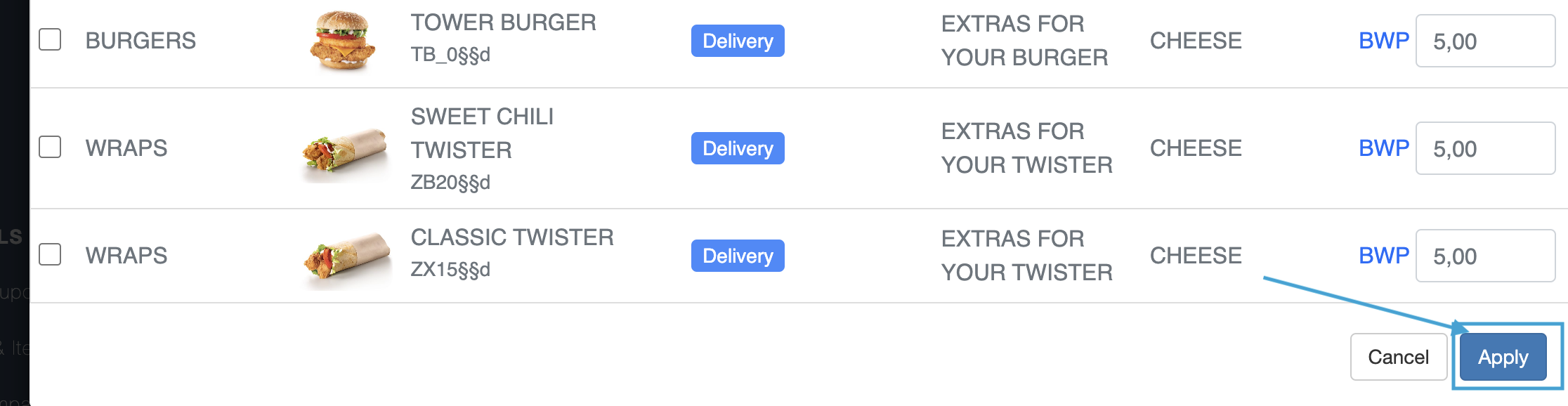Click the EXTRAS FOR YOUR BURGER group text

[1024, 41]
